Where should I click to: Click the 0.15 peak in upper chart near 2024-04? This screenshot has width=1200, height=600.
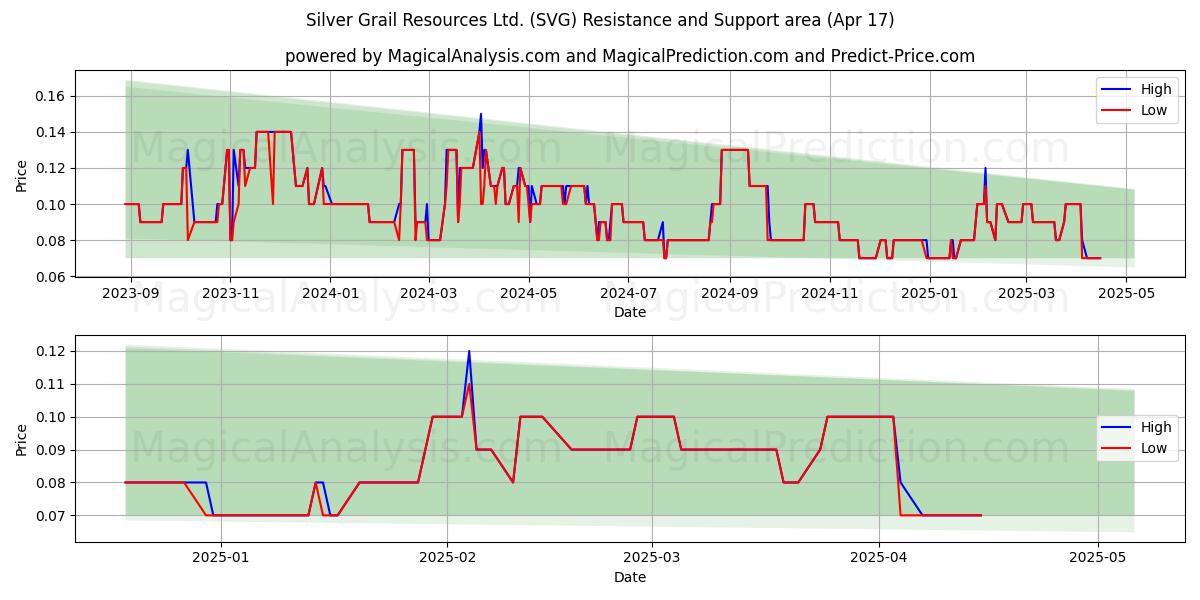tap(481, 115)
